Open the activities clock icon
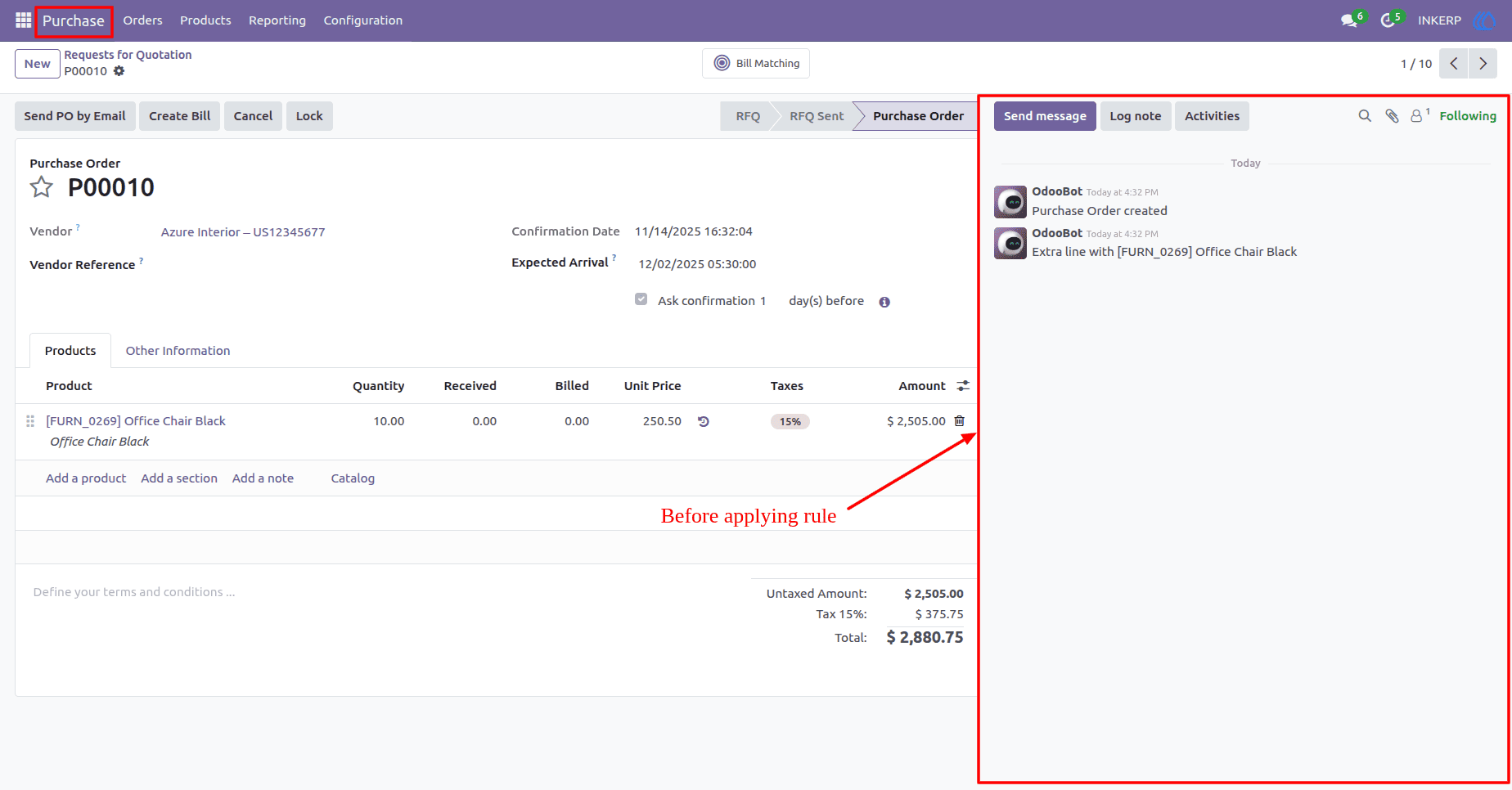1512x790 pixels. tap(1388, 20)
